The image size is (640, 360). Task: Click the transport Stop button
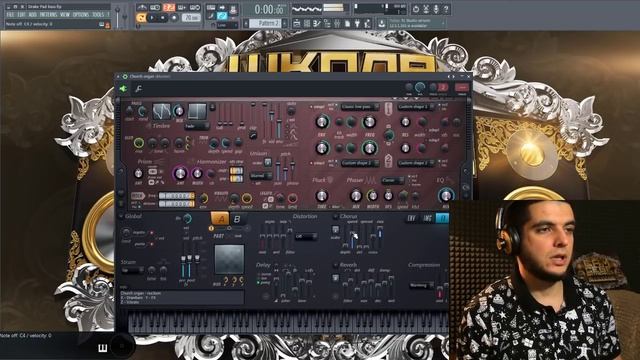click(x=163, y=18)
